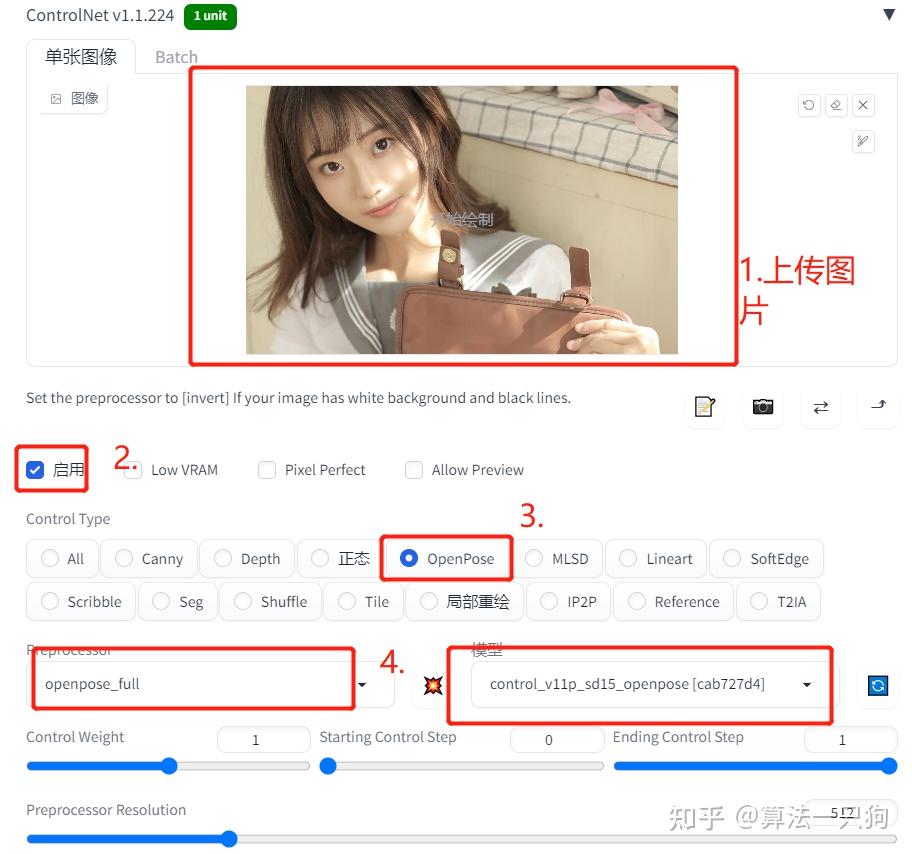The width and height of the screenshot is (912, 854).
Task: Click the undo icon above the uploaded image
Action: point(809,105)
